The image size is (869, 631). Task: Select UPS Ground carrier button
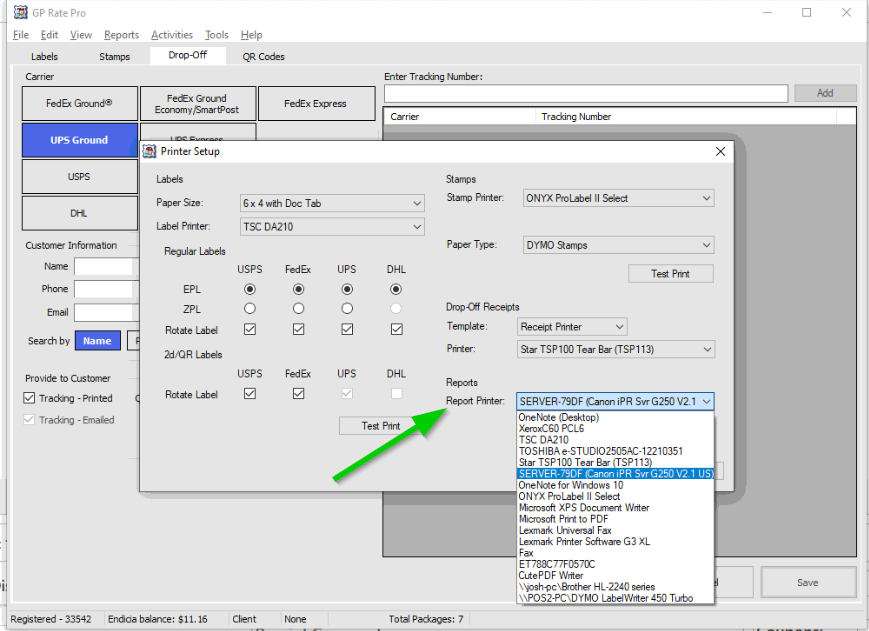pyautogui.click(x=79, y=140)
